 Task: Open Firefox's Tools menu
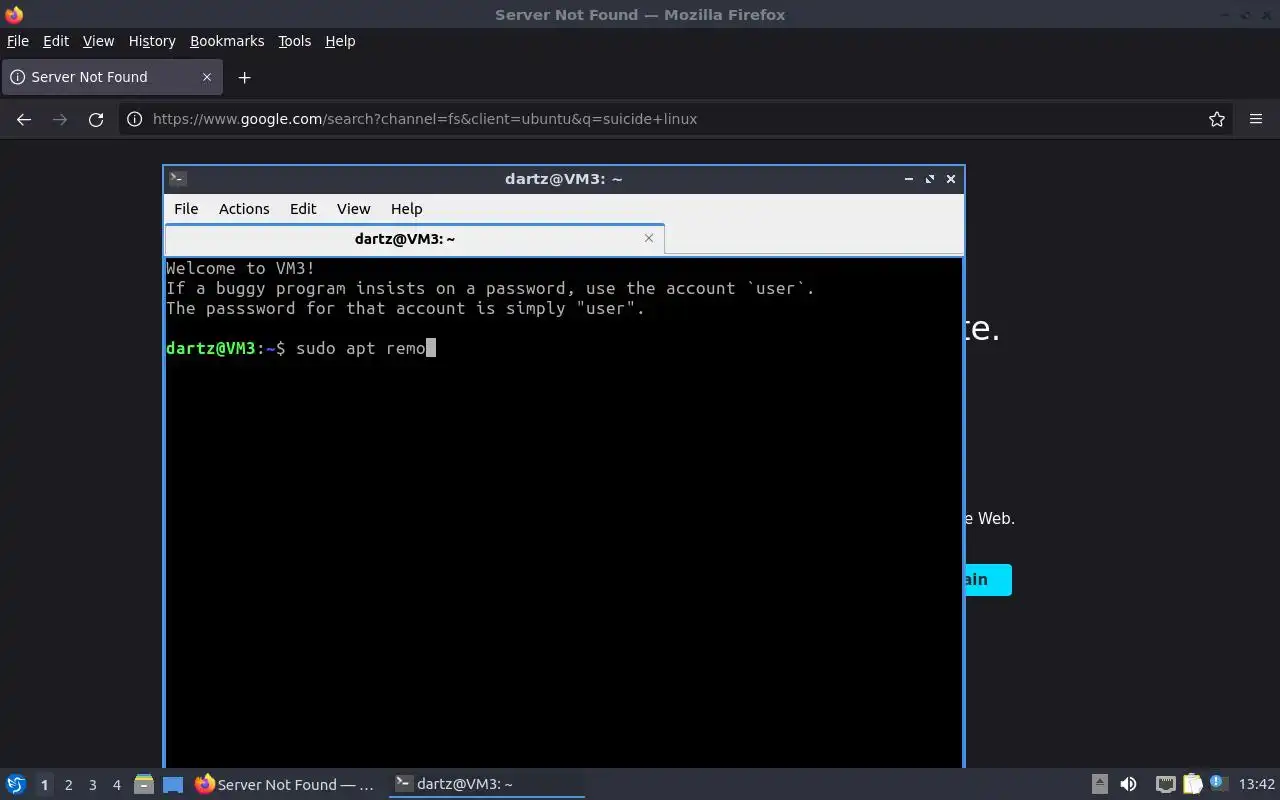pyautogui.click(x=295, y=41)
